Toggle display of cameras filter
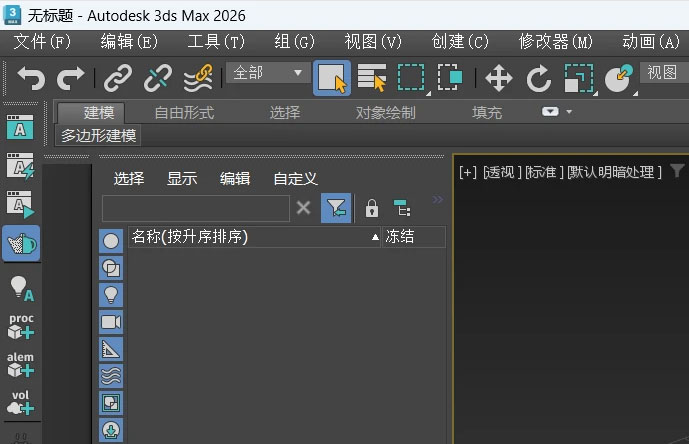The image size is (689, 444). click(x=111, y=322)
